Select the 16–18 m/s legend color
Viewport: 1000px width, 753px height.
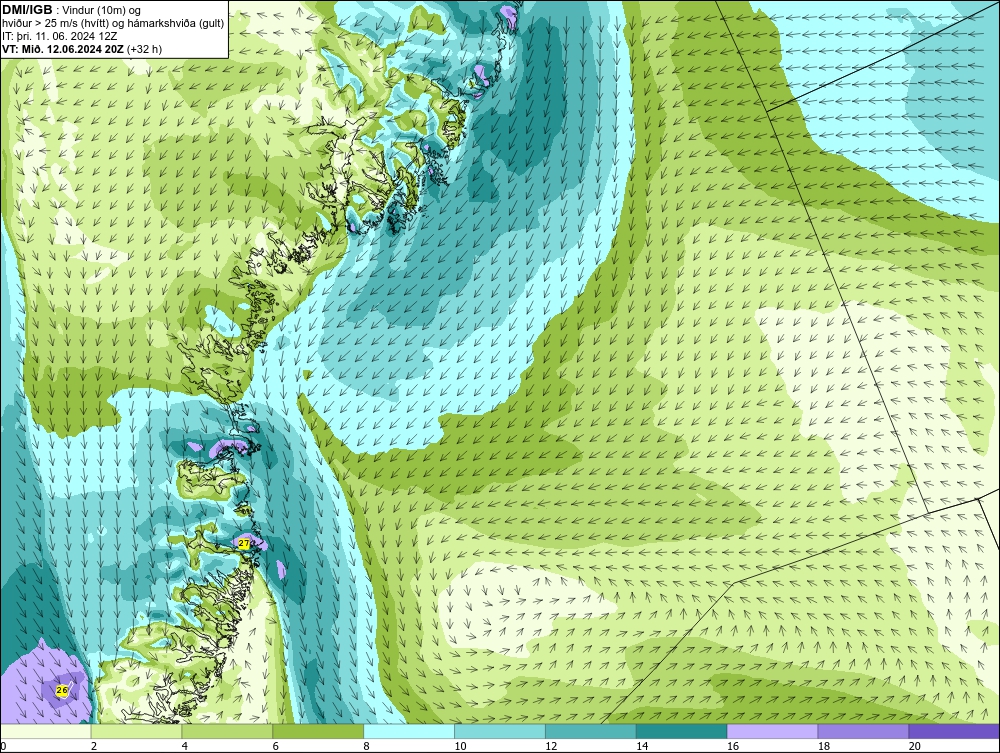click(x=772, y=731)
